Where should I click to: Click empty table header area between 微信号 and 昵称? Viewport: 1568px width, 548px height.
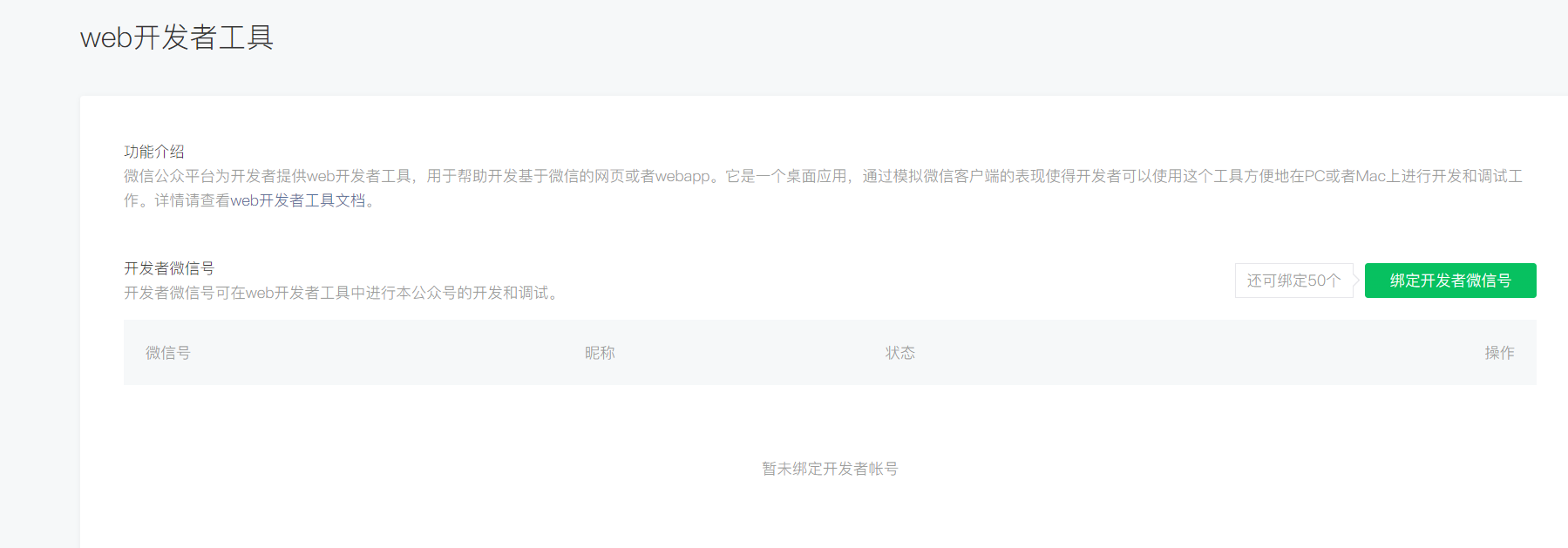(388, 353)
